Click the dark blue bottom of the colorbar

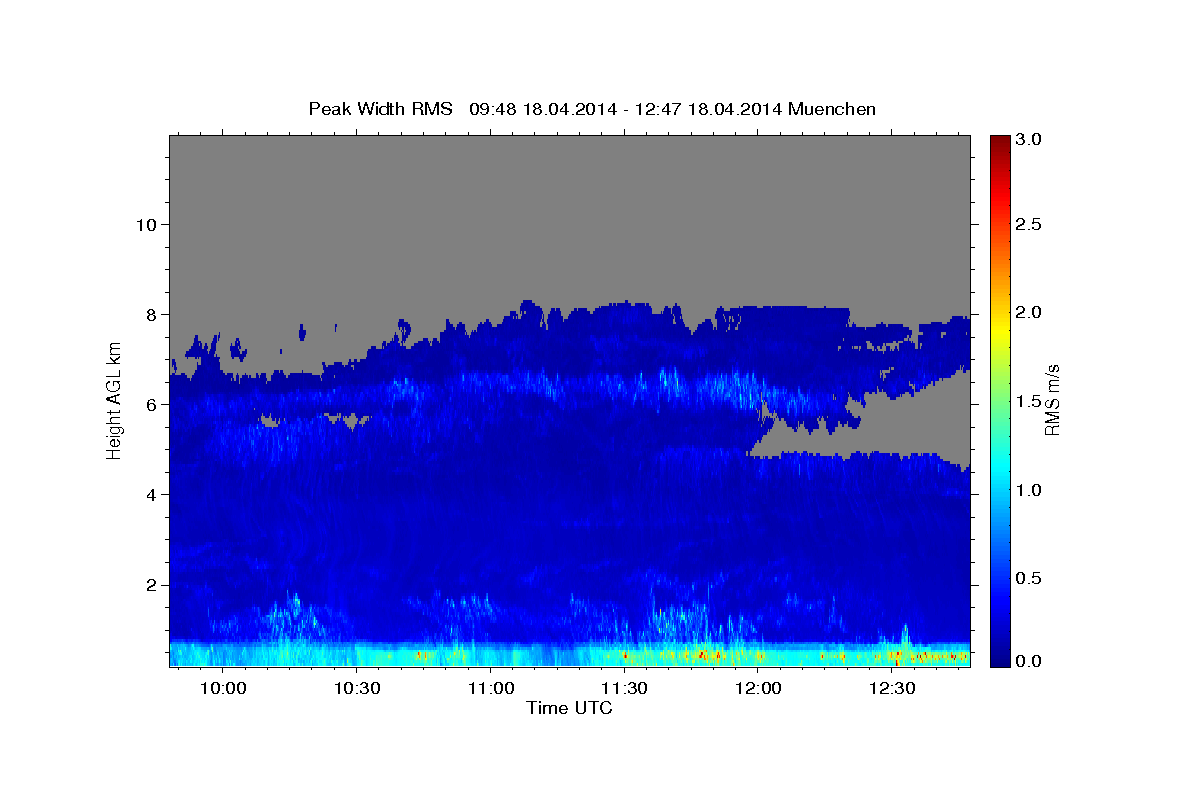999,659
